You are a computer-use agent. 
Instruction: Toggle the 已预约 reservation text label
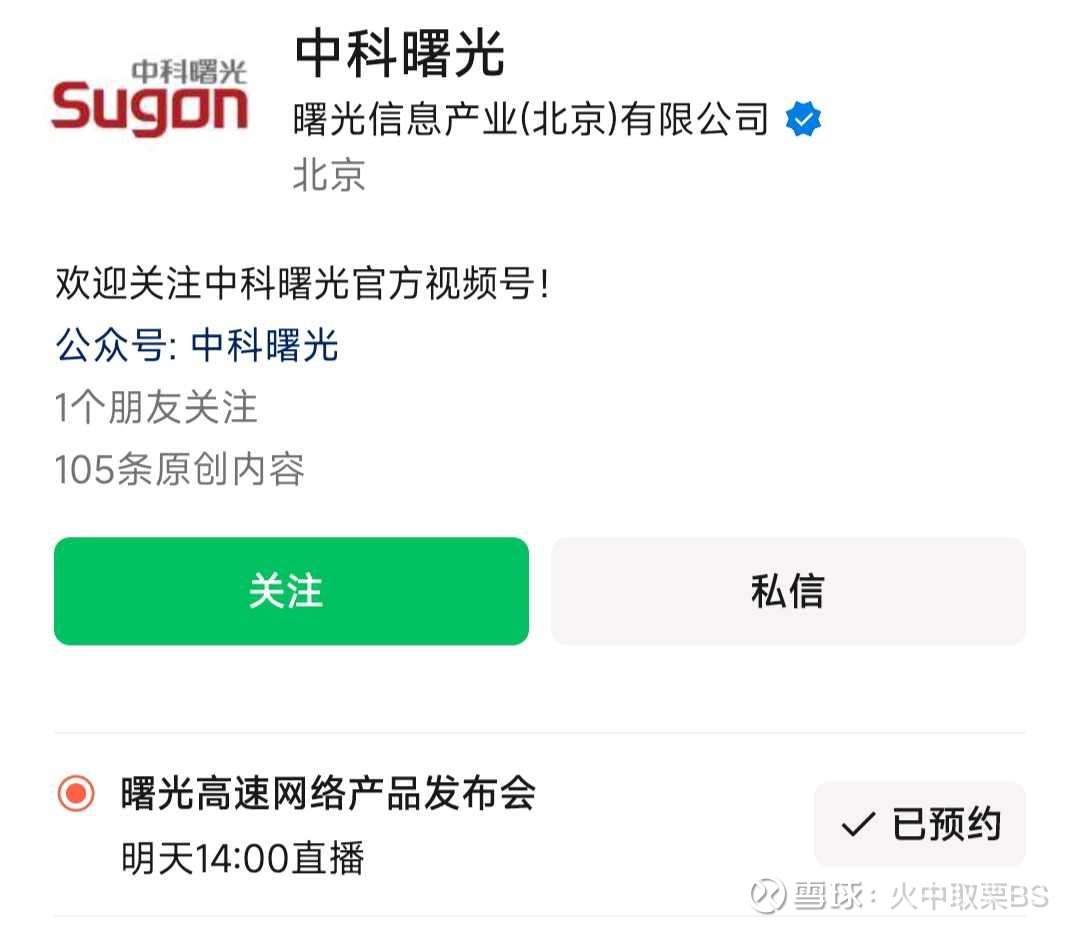point(945,825)
